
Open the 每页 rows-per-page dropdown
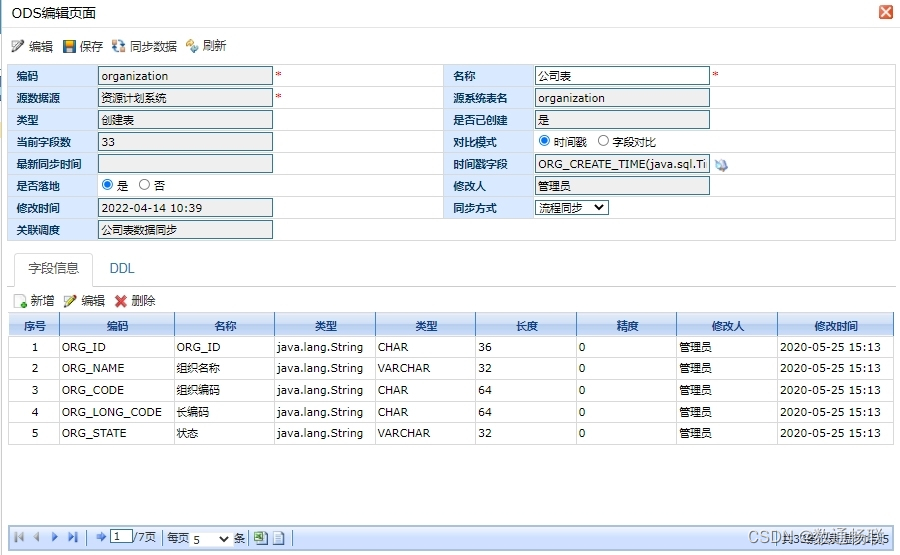(x=211, y=538)
